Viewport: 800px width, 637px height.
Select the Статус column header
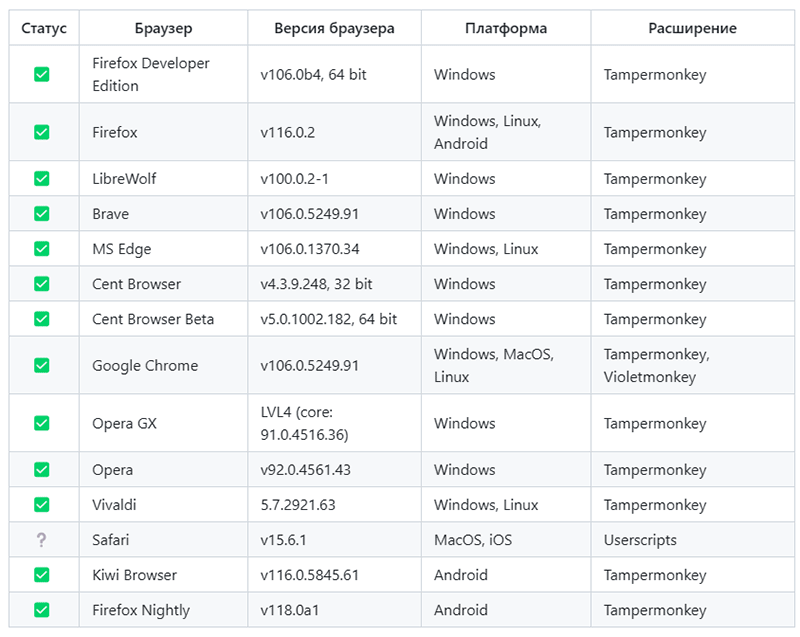tap(44, 28)
